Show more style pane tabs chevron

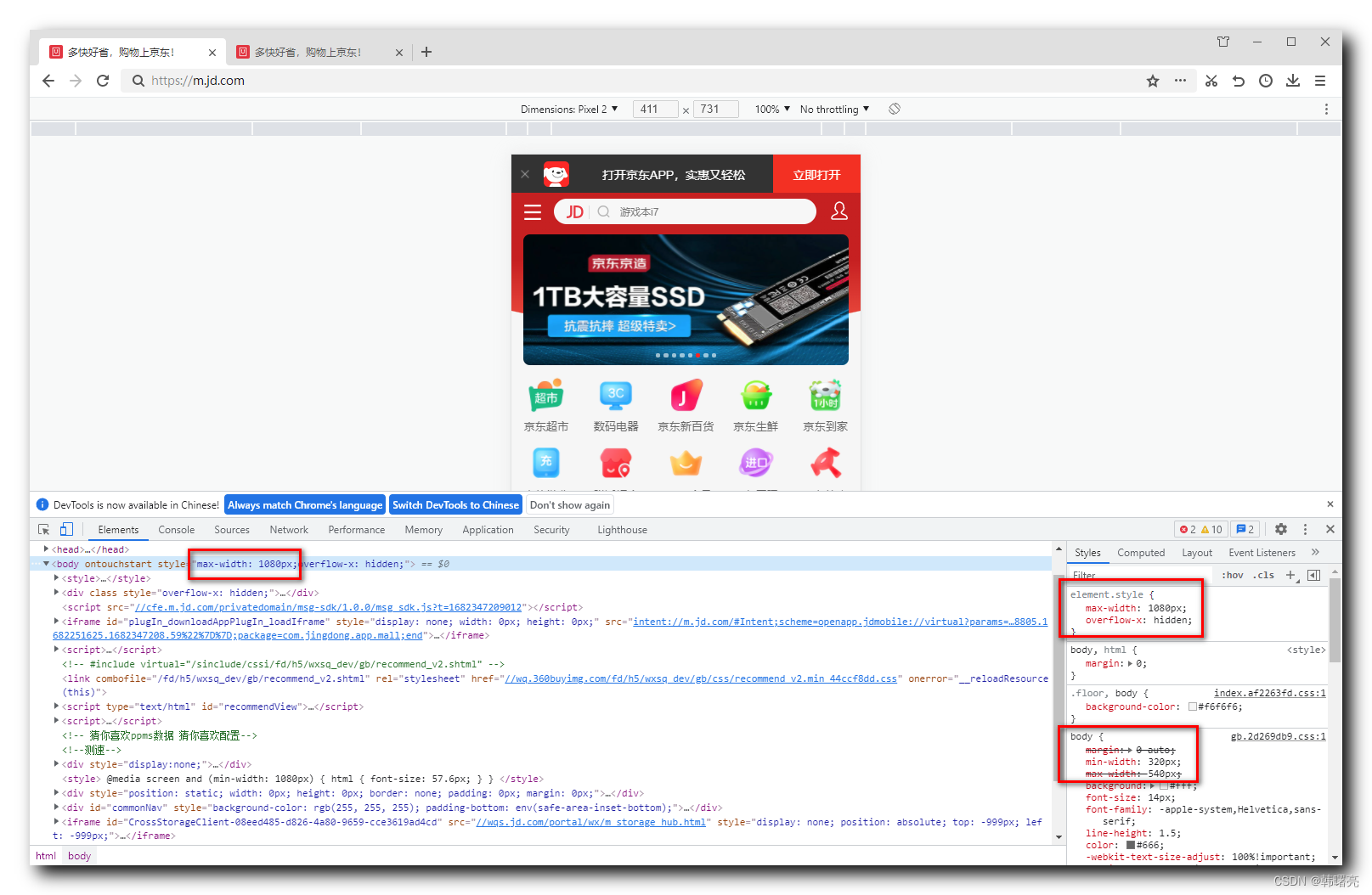[1315, 552]
